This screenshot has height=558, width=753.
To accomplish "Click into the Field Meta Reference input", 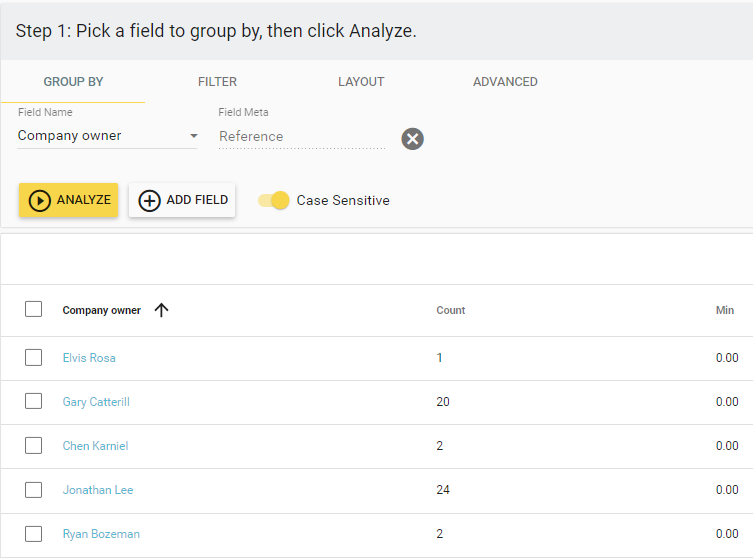I will pos(301,137).
